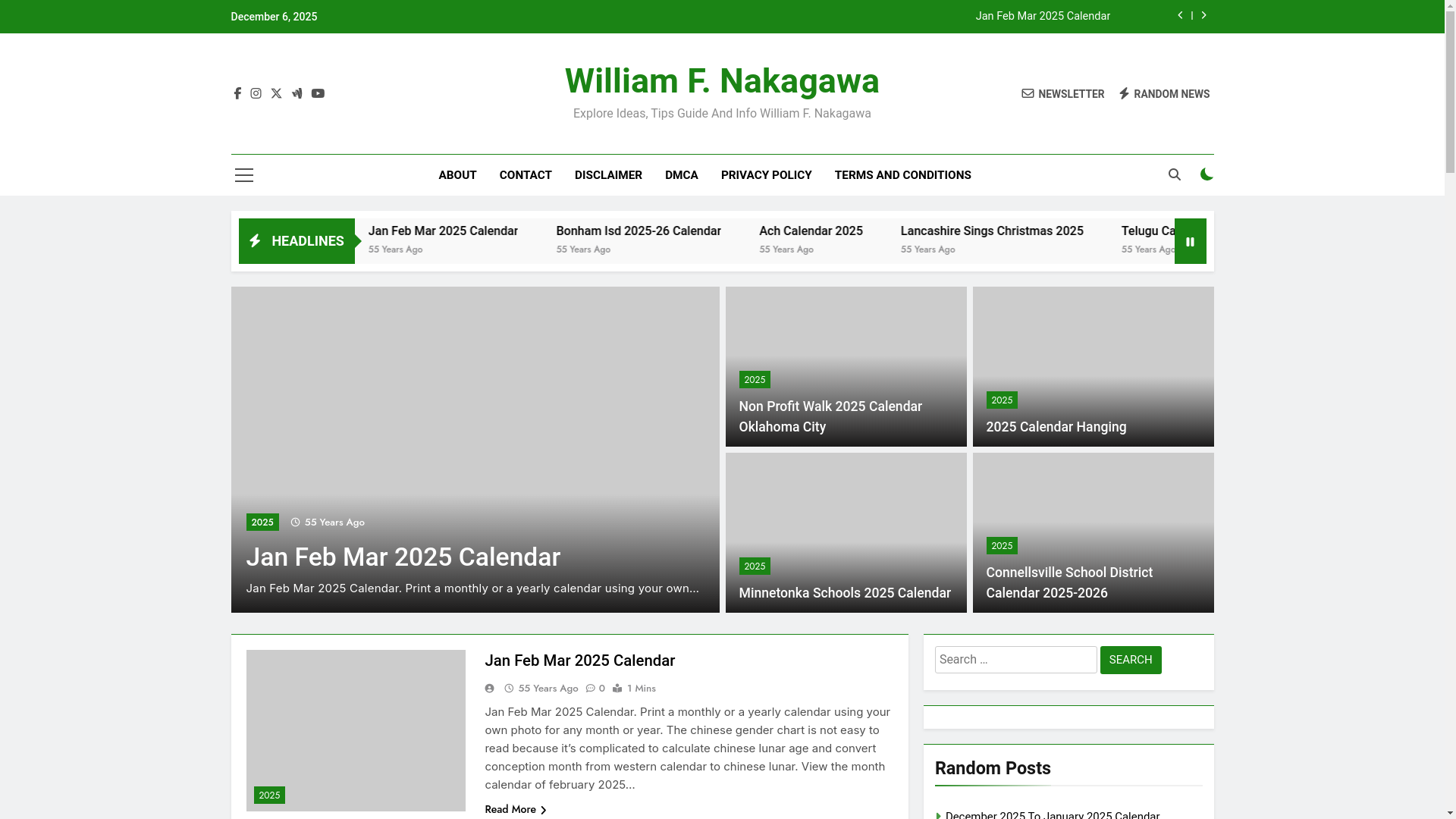Open Terms and Conditions menu item
Viewport: 1456px width, 819px height.
coord(902,175)
